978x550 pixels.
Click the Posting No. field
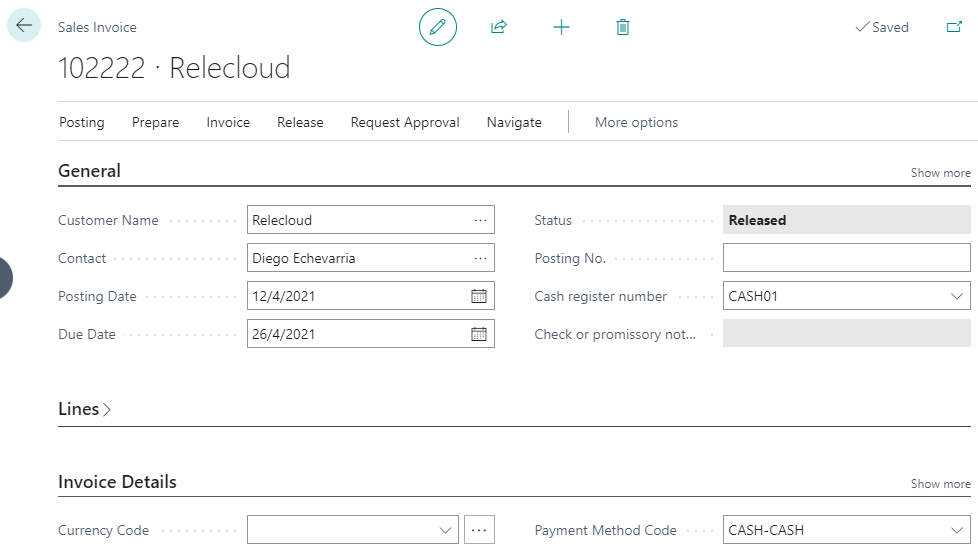click(x=846, y=258)
